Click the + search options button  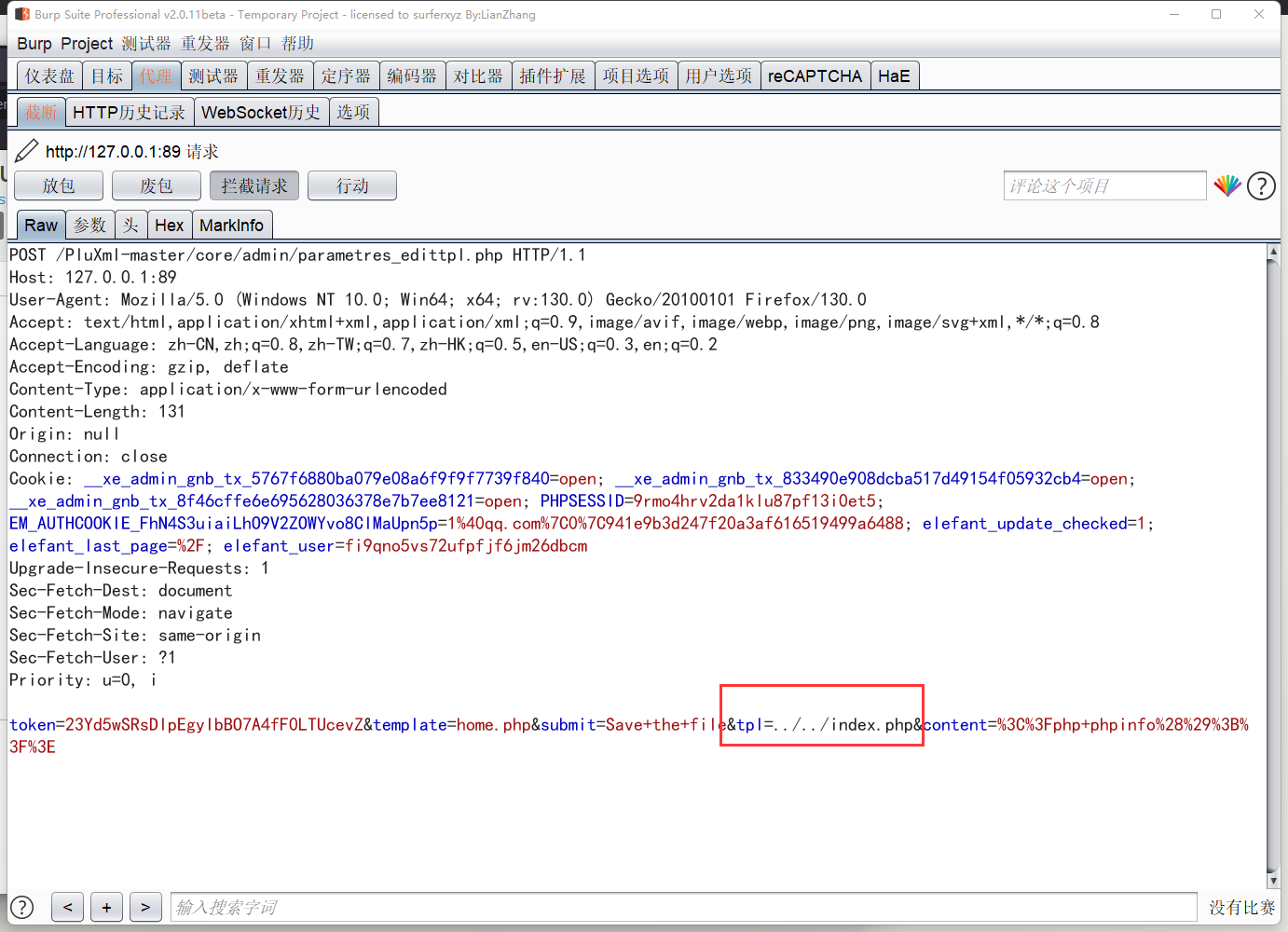[106, 907]
